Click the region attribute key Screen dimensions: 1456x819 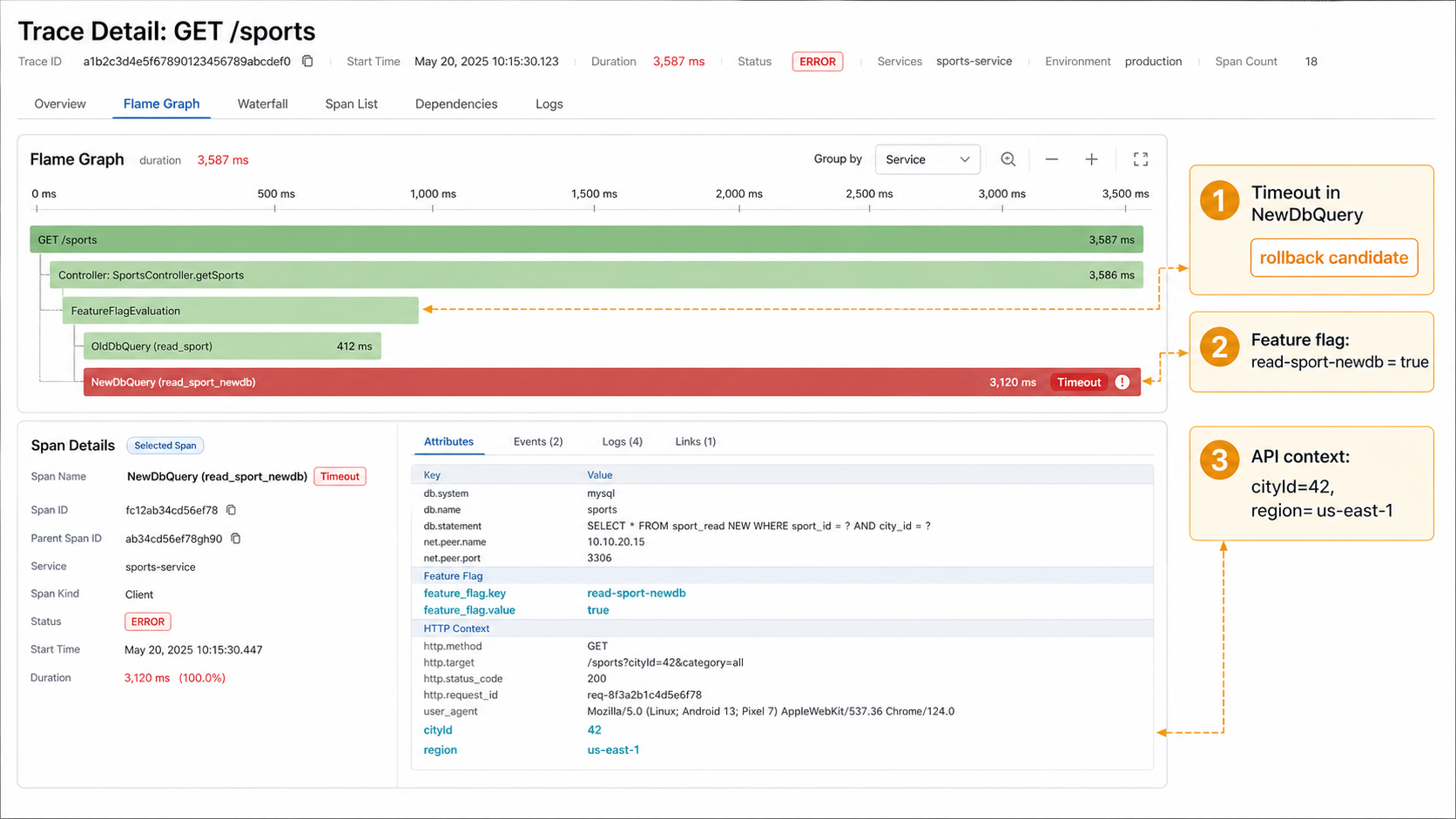441,749
